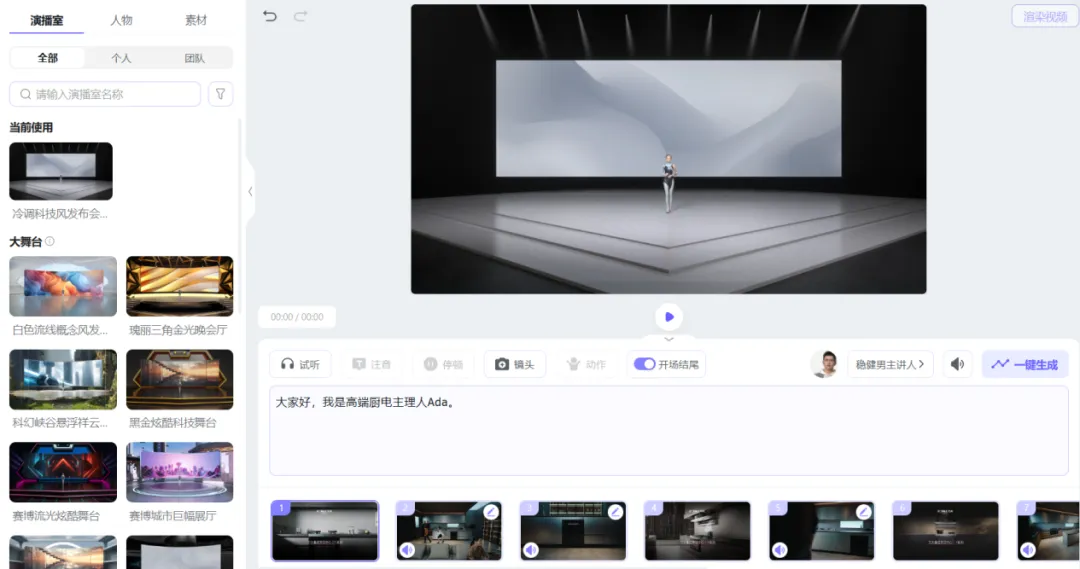The width and height of the screenshot is (1080, 569).
Task: Select the 团队 filter option
Action: tap(195, 58)
